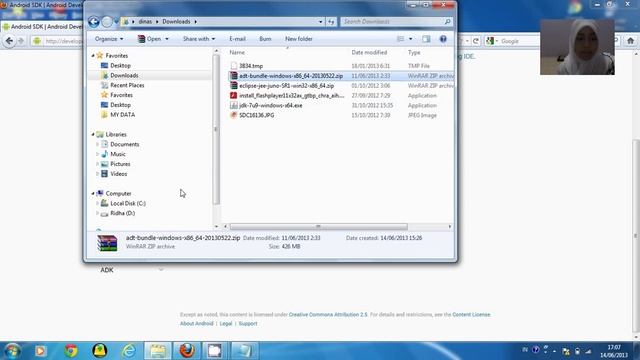640x360 pixels.
Task: Select Ridha (D:) drive
Action: point(122,213)
